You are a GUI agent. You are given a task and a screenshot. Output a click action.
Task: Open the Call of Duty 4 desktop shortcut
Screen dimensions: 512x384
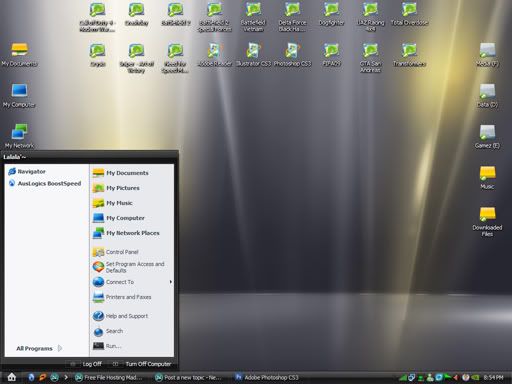click(x=97, y=17)
